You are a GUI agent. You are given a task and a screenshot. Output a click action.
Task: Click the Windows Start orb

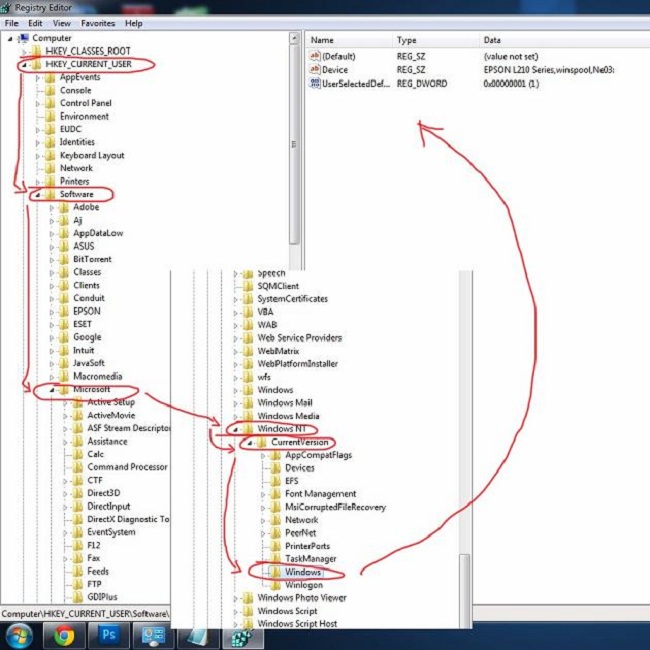(x=19, y=635)
